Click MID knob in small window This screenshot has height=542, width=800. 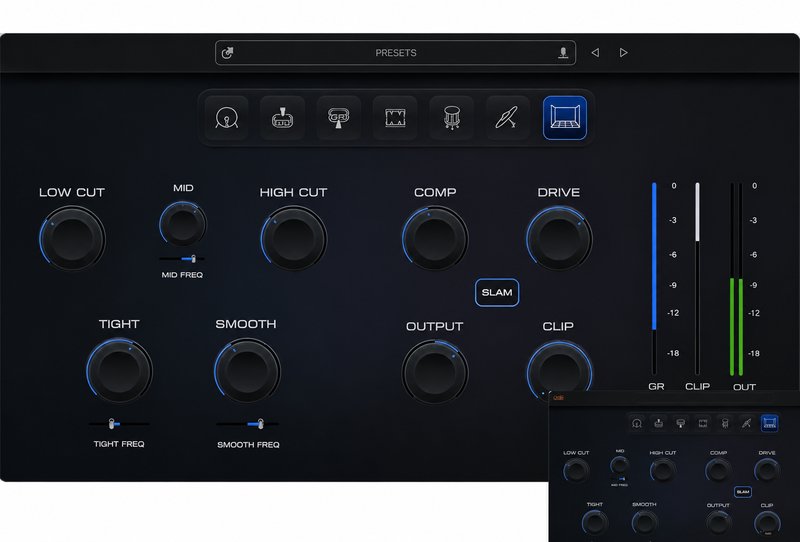[x=619, y=465]
